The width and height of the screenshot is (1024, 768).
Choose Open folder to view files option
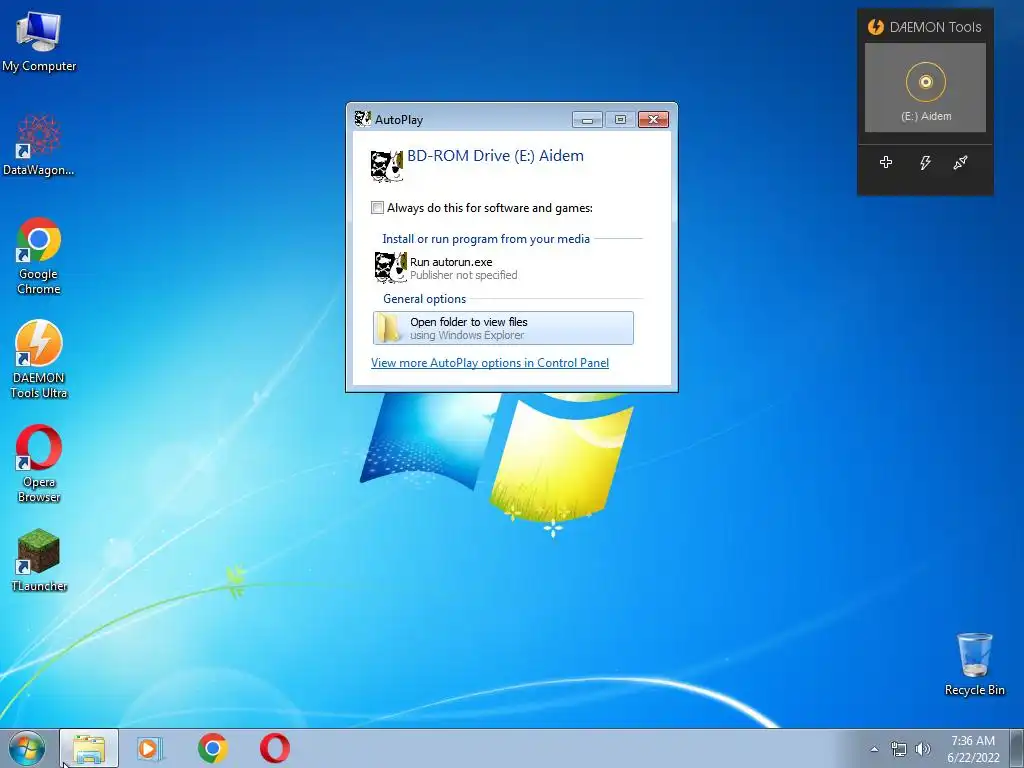[503, 328]
